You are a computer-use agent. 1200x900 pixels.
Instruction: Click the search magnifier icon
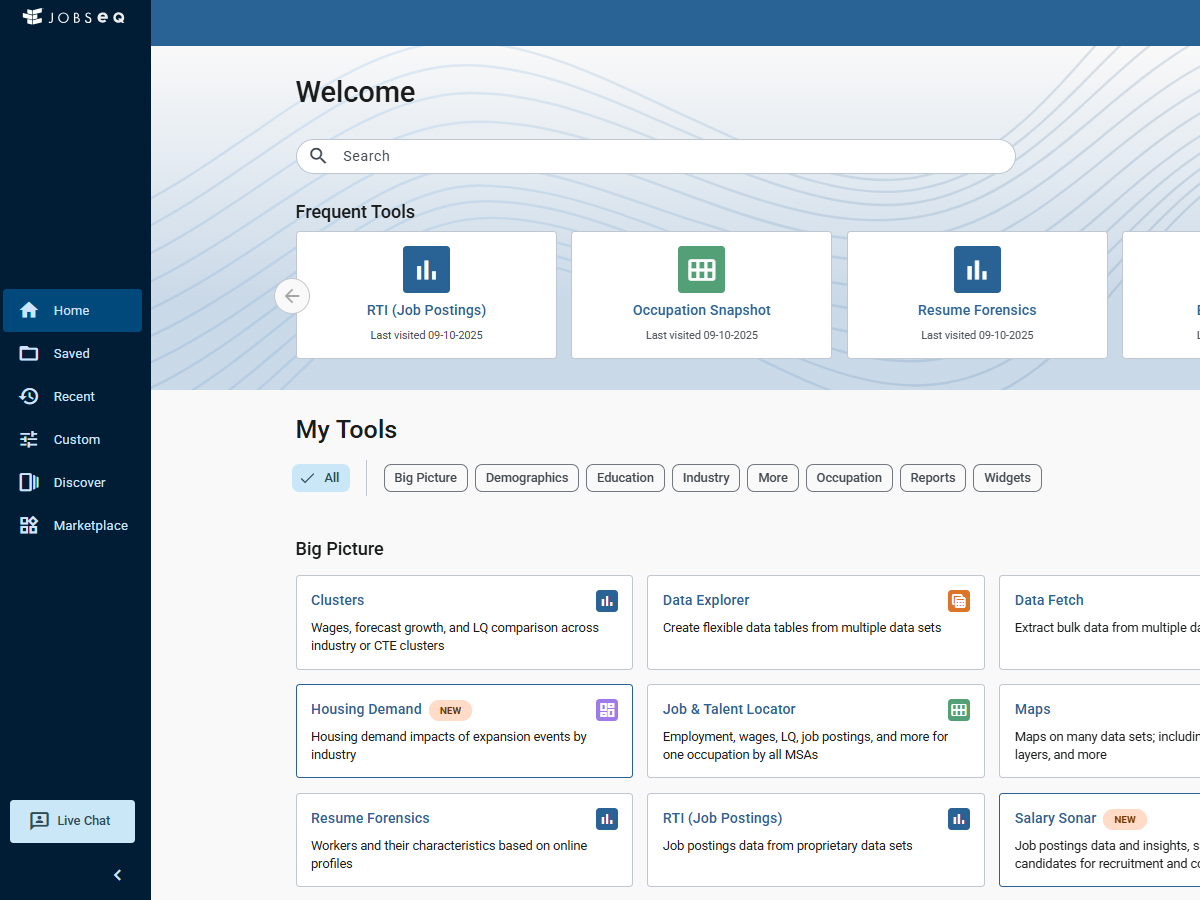319,156
